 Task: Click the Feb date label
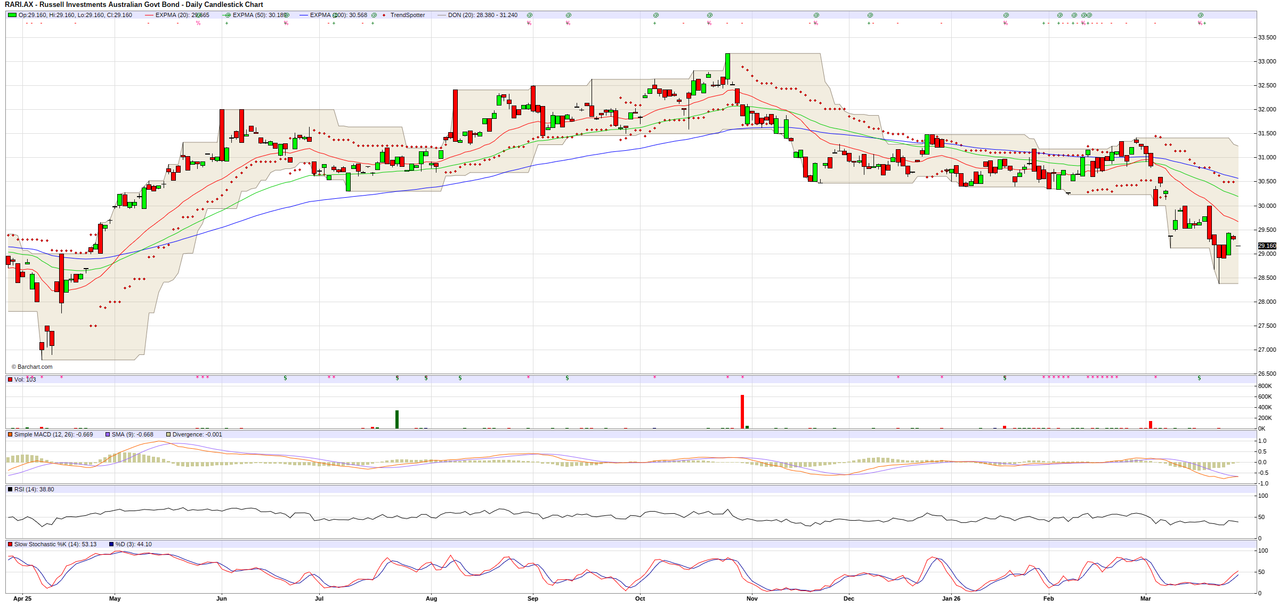[x=1049, y=599]
